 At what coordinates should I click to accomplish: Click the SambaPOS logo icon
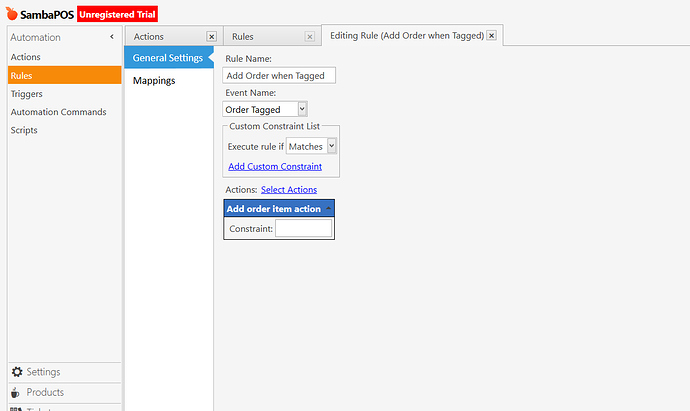[x=12, y=14]
